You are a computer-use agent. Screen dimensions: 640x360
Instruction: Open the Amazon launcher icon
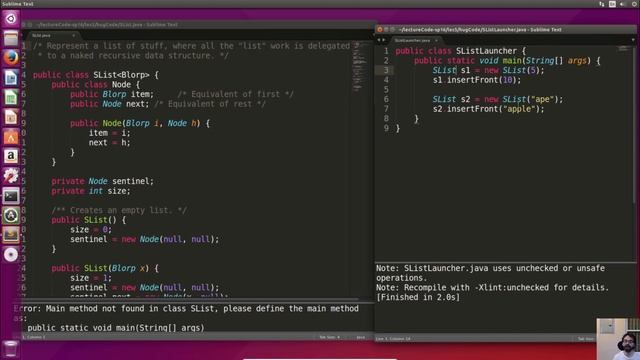tap(11, 156)
